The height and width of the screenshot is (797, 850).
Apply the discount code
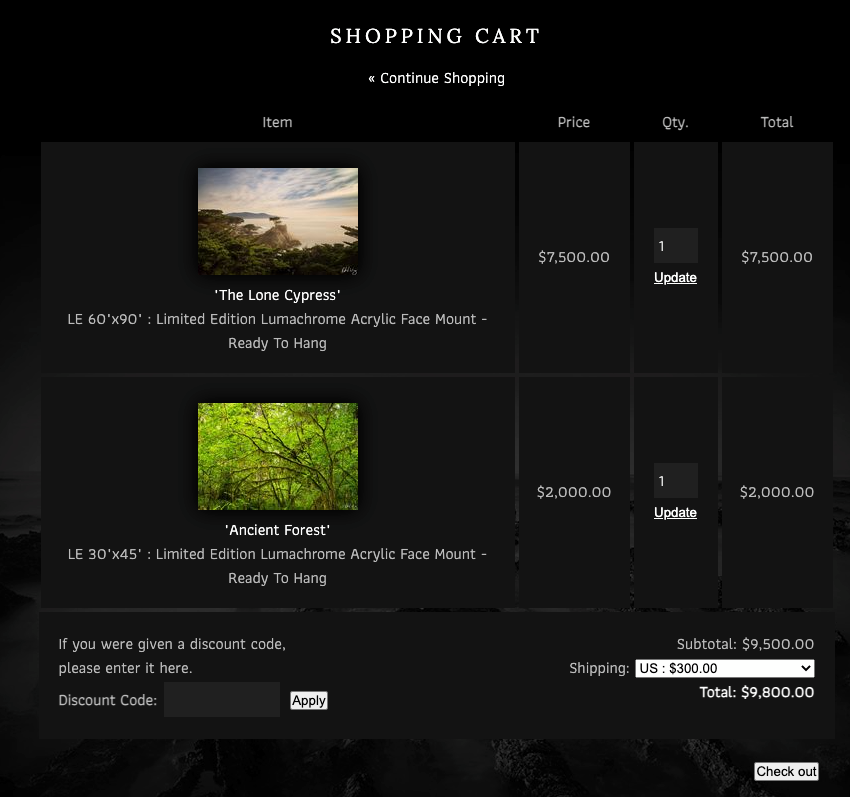point(308,700)
